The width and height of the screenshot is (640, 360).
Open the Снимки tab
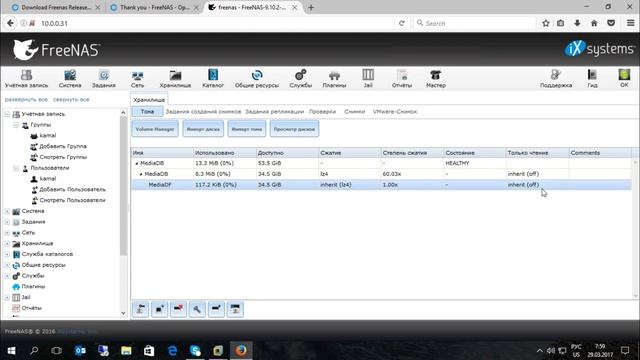click(354, 111)
